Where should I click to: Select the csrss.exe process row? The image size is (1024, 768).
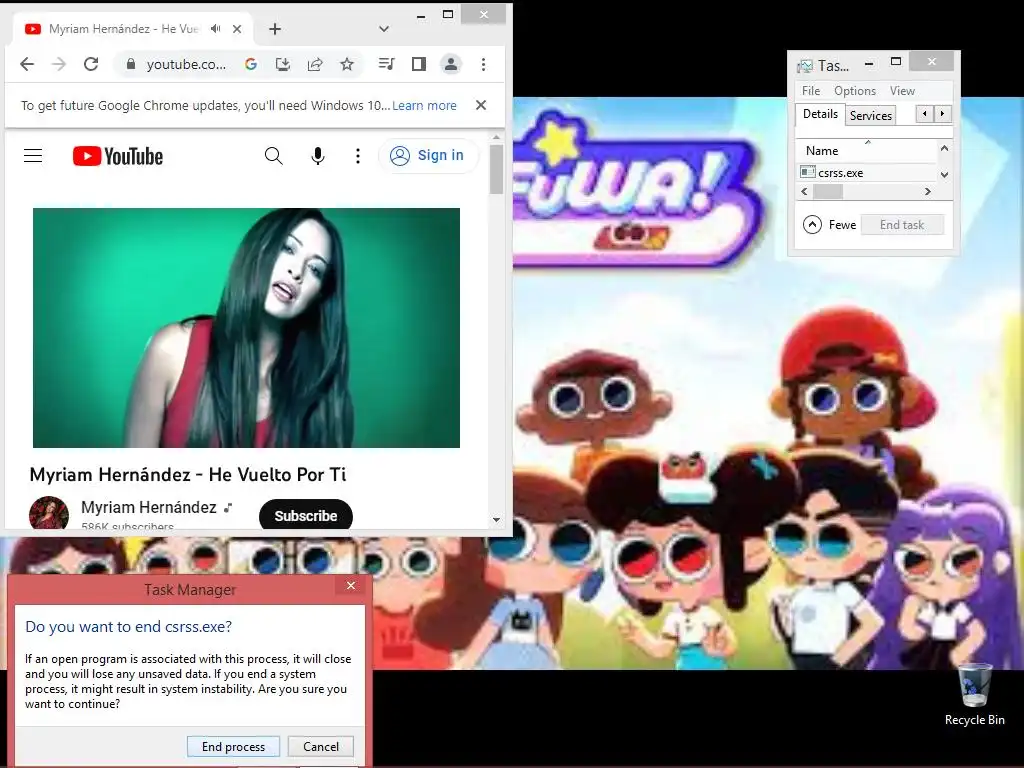click(x=867, y=173)
